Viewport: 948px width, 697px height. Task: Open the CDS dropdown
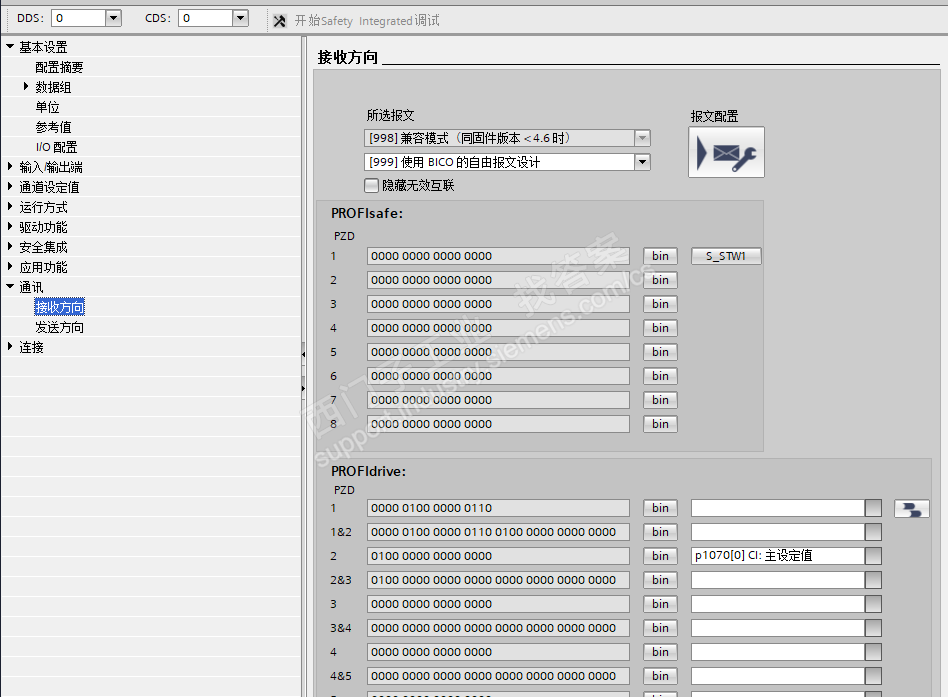tap(240, 18)
